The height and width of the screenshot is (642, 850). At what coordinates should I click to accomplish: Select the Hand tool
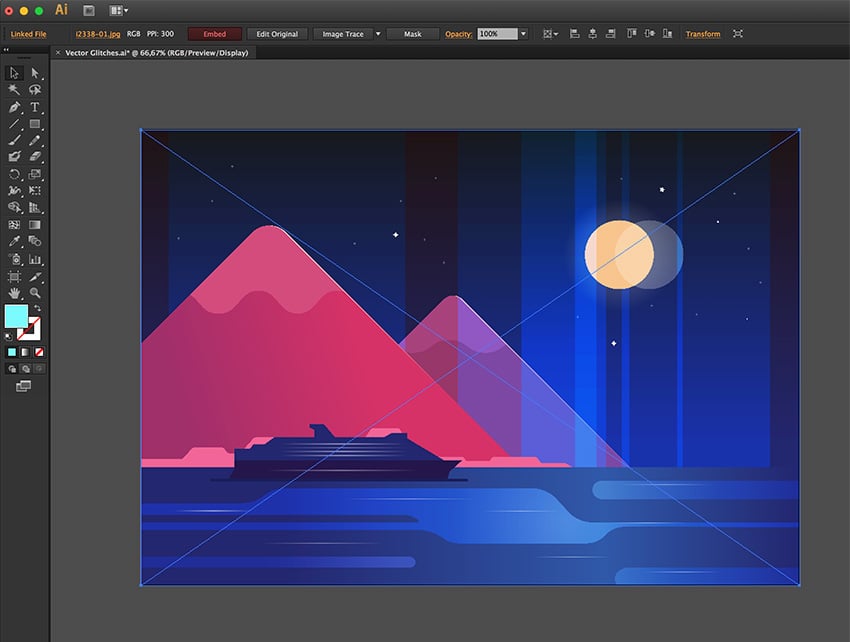[14, 292]
